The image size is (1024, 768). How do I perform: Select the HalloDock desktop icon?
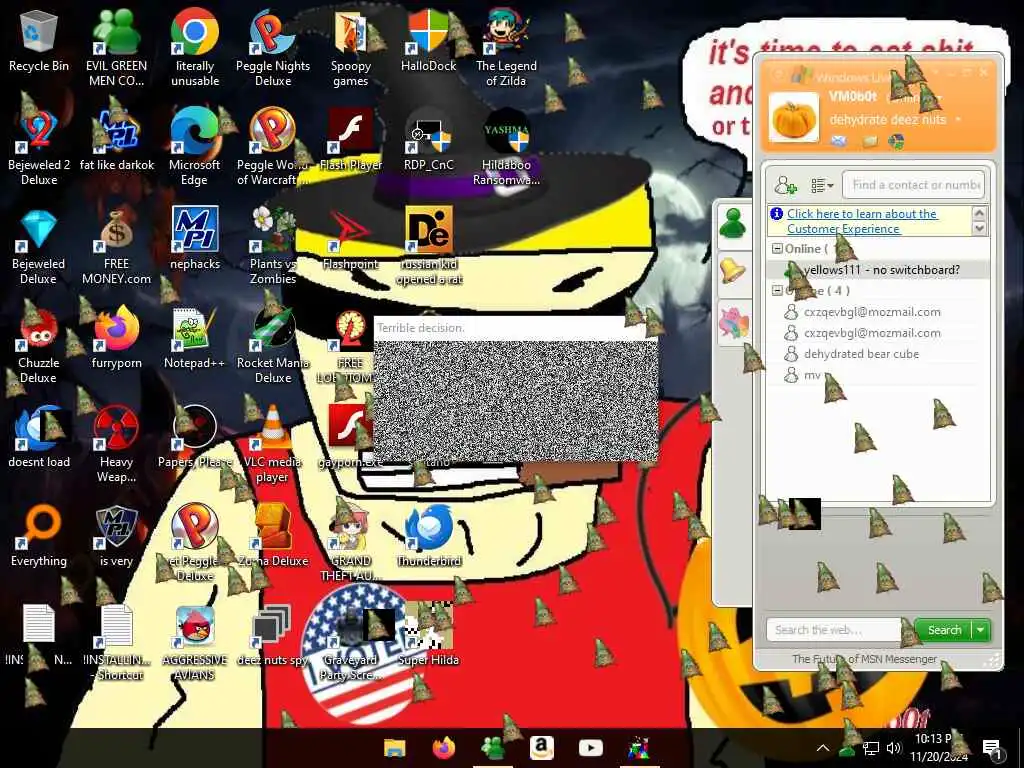pyautogui.click(x=428, y=40)
